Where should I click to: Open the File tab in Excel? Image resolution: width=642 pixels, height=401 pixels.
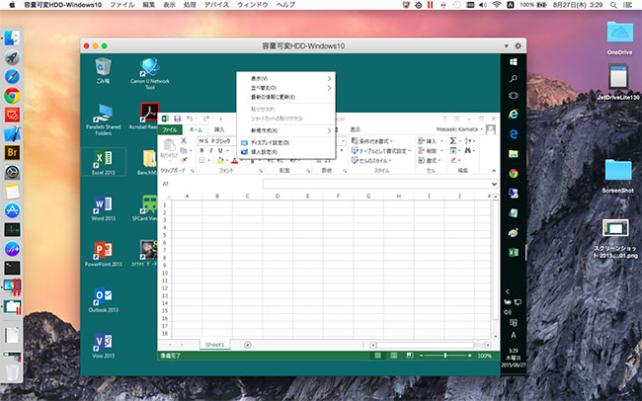pyautogui.click(x=170, y=129)
